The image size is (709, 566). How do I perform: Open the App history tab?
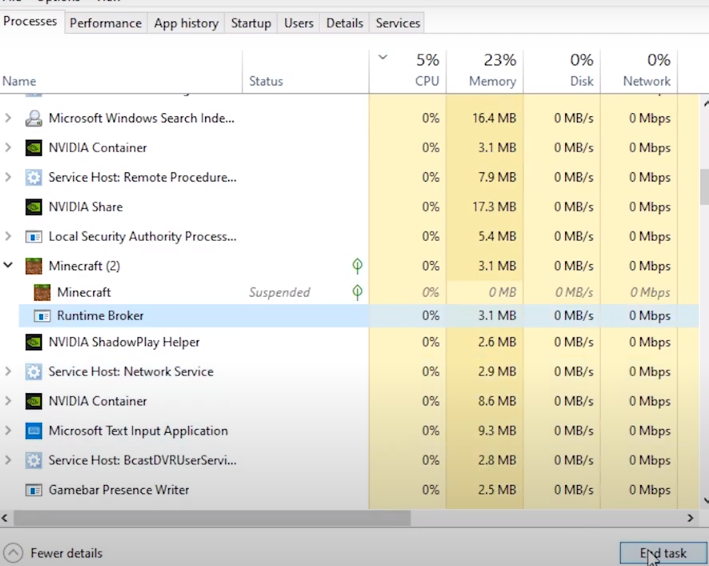pyautogui.click(x=186, y=23)
